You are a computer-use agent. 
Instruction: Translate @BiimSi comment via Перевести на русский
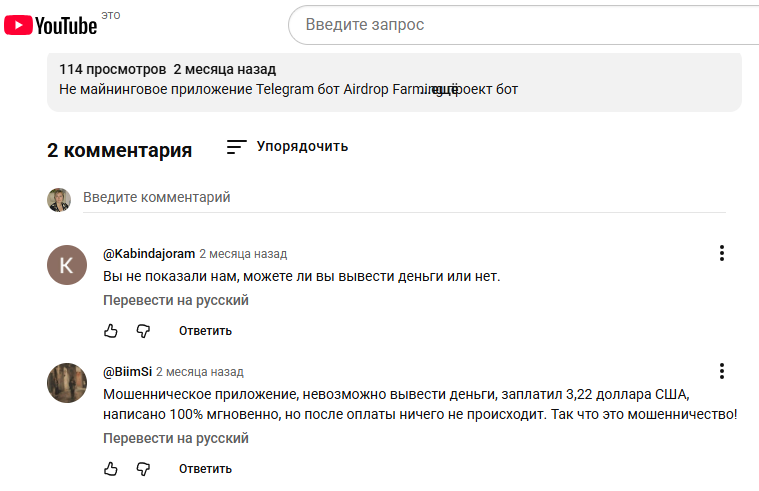pos(176,438)
